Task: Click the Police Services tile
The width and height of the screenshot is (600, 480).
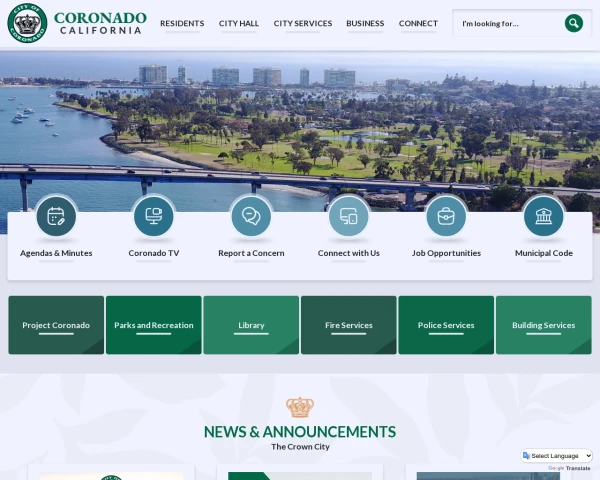Action: pyautogui.click(x=446, y=325)
